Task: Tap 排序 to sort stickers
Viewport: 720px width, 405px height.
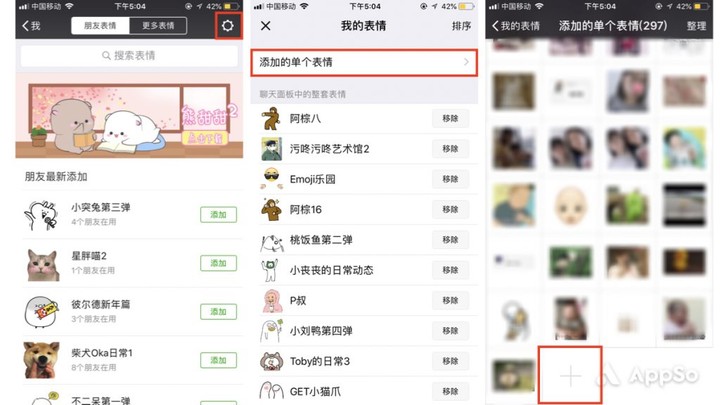Action: (x=461, y=26)
